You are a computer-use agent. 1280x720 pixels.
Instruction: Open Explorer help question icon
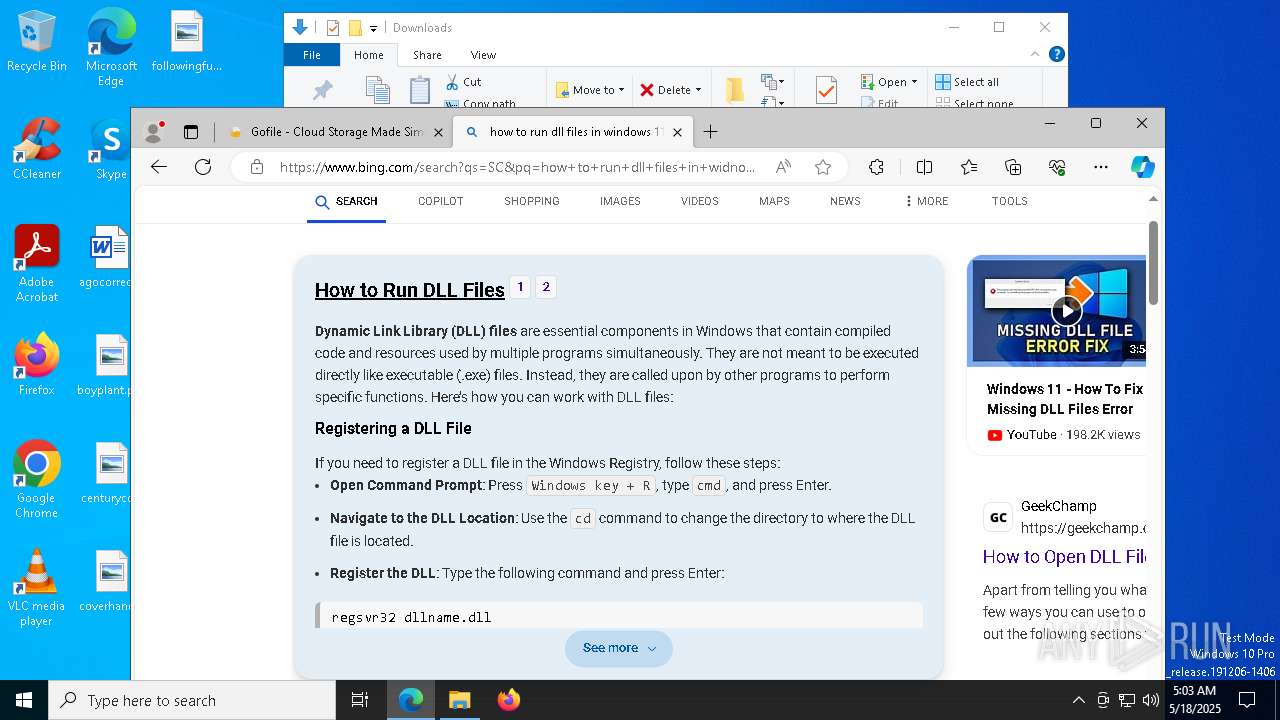pyautogui.click(x=1056, y=54)
